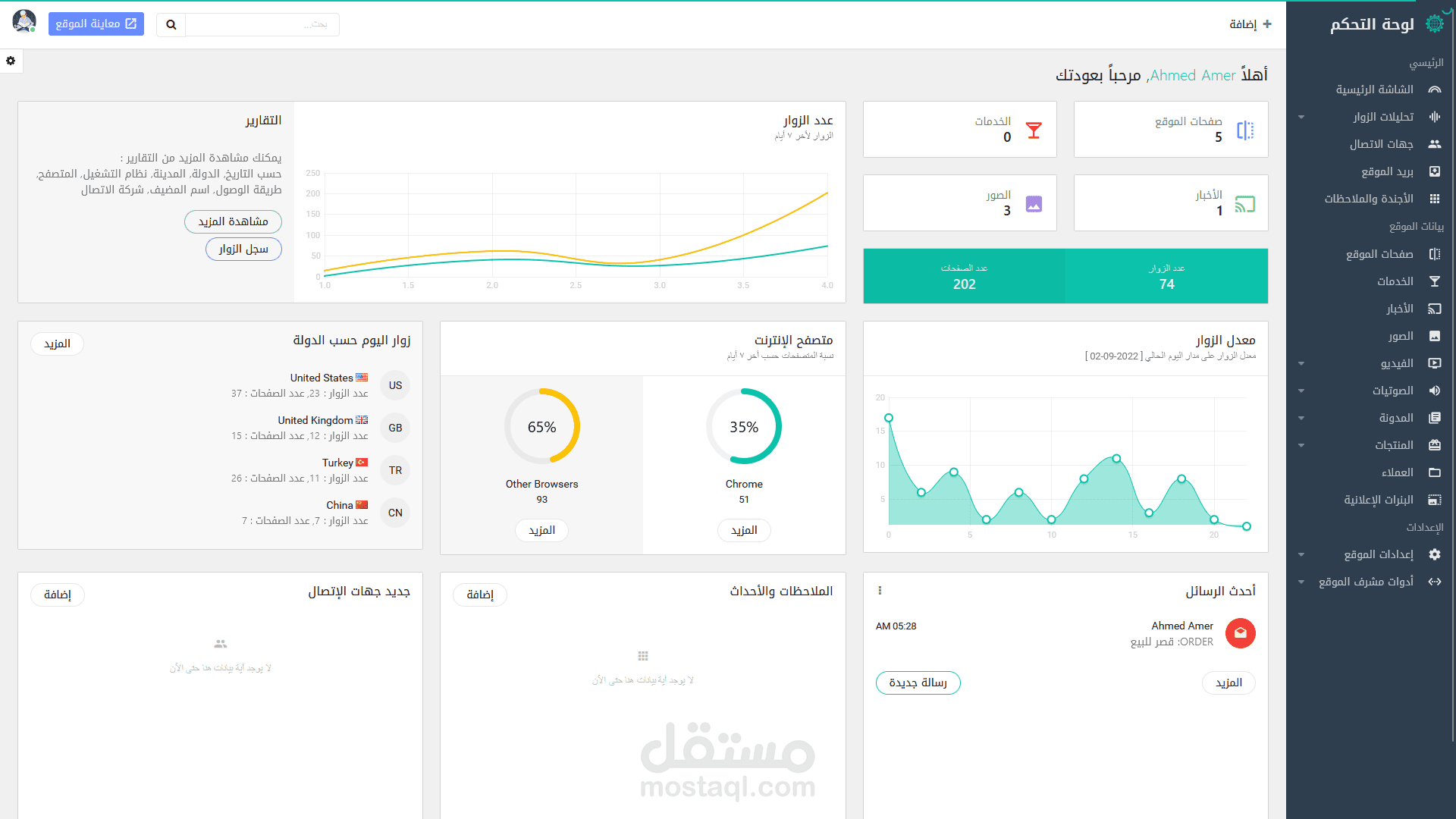Click the green cast icon in news card

click(1244, 204)
